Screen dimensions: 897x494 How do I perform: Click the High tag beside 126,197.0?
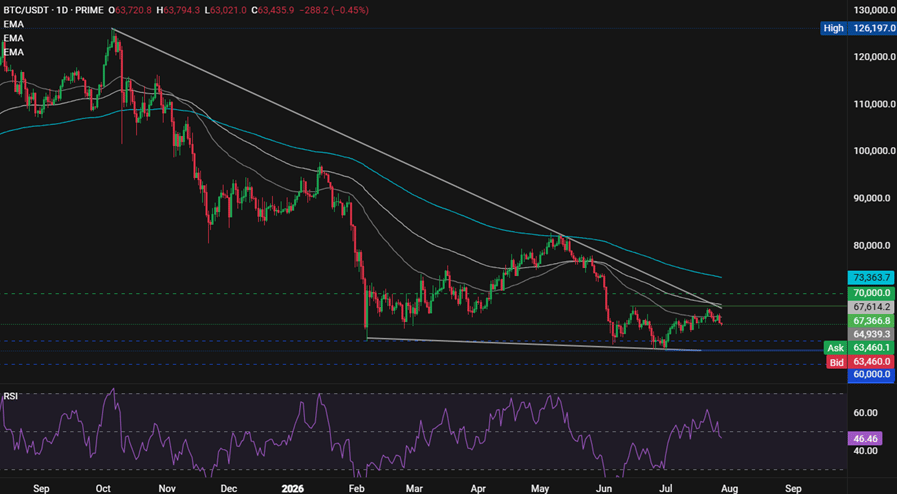click(x=834, y=28)
